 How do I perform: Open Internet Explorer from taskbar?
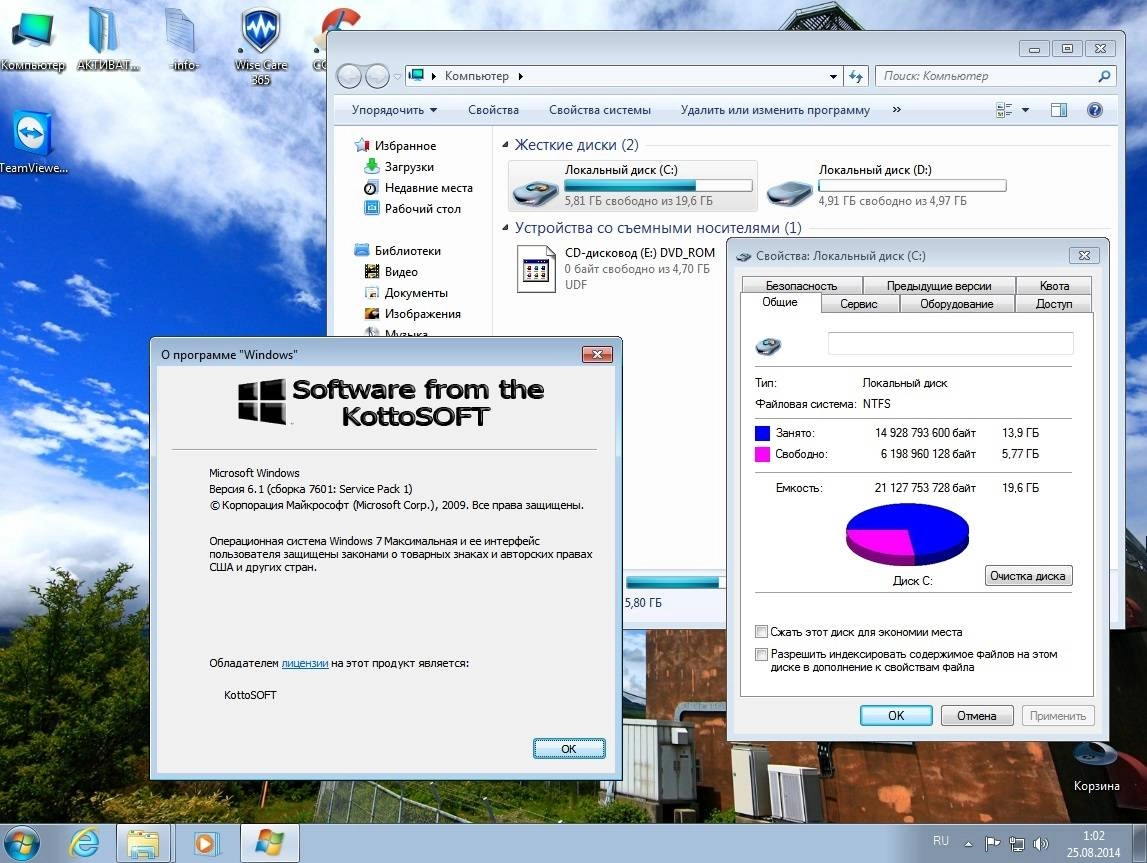(x=84, y=844)
